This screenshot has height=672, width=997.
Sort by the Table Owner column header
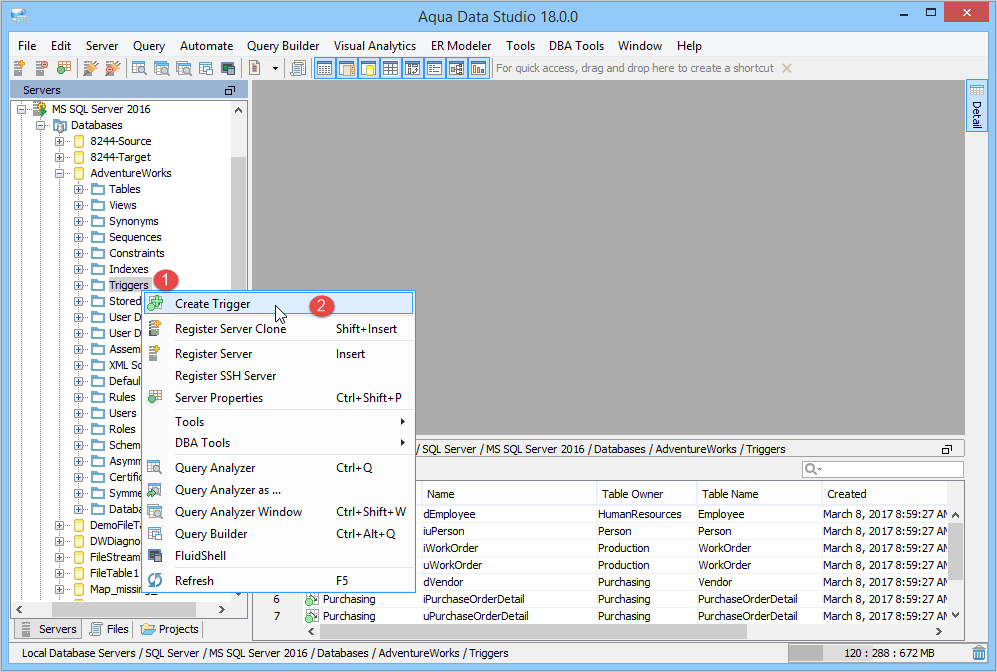pos(646,494)
